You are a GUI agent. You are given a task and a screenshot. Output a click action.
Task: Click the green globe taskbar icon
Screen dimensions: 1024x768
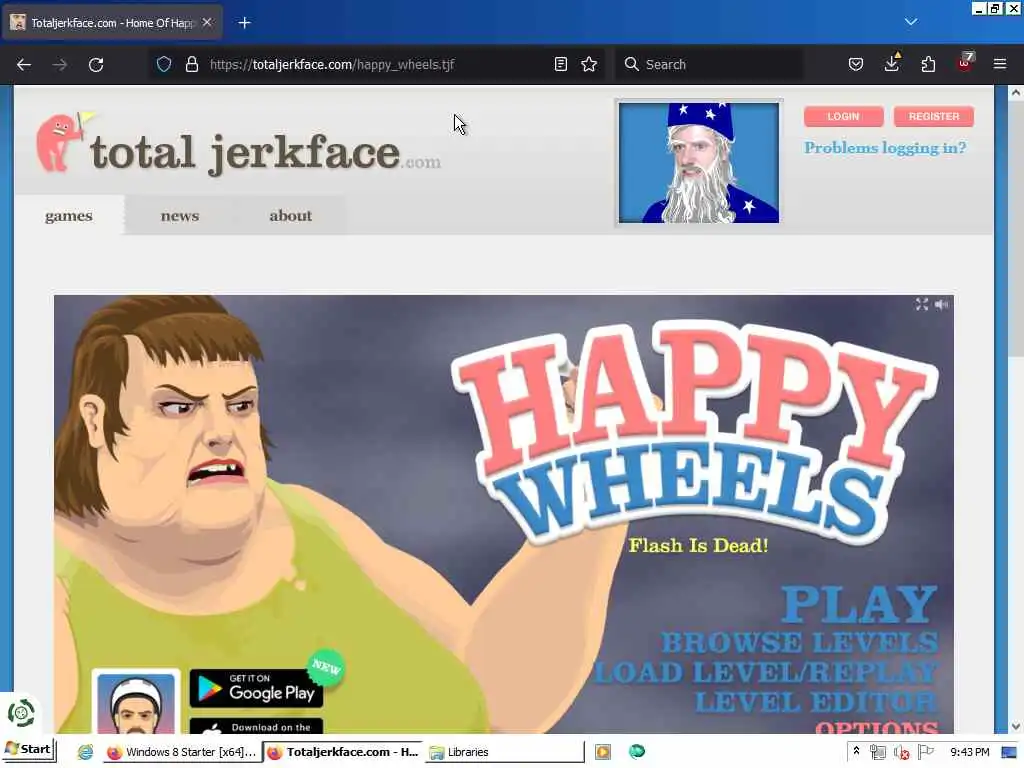[637, 752]
